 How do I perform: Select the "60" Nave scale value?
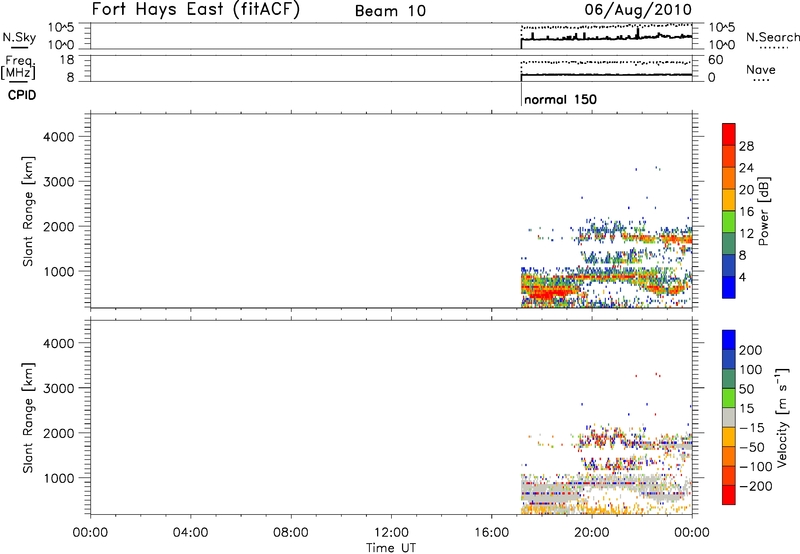click(715, 60)
